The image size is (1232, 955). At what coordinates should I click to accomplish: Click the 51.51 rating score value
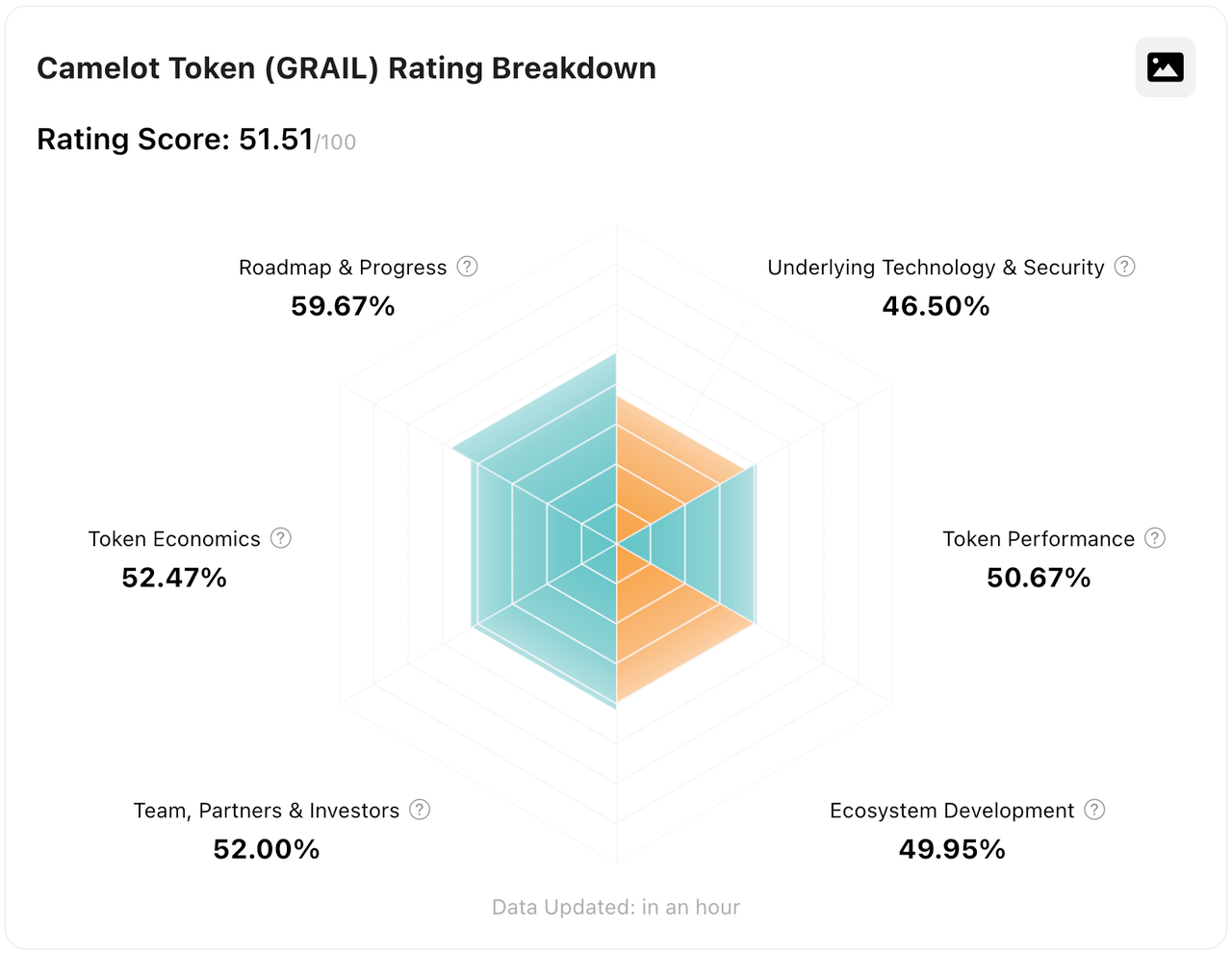point(273,139)
